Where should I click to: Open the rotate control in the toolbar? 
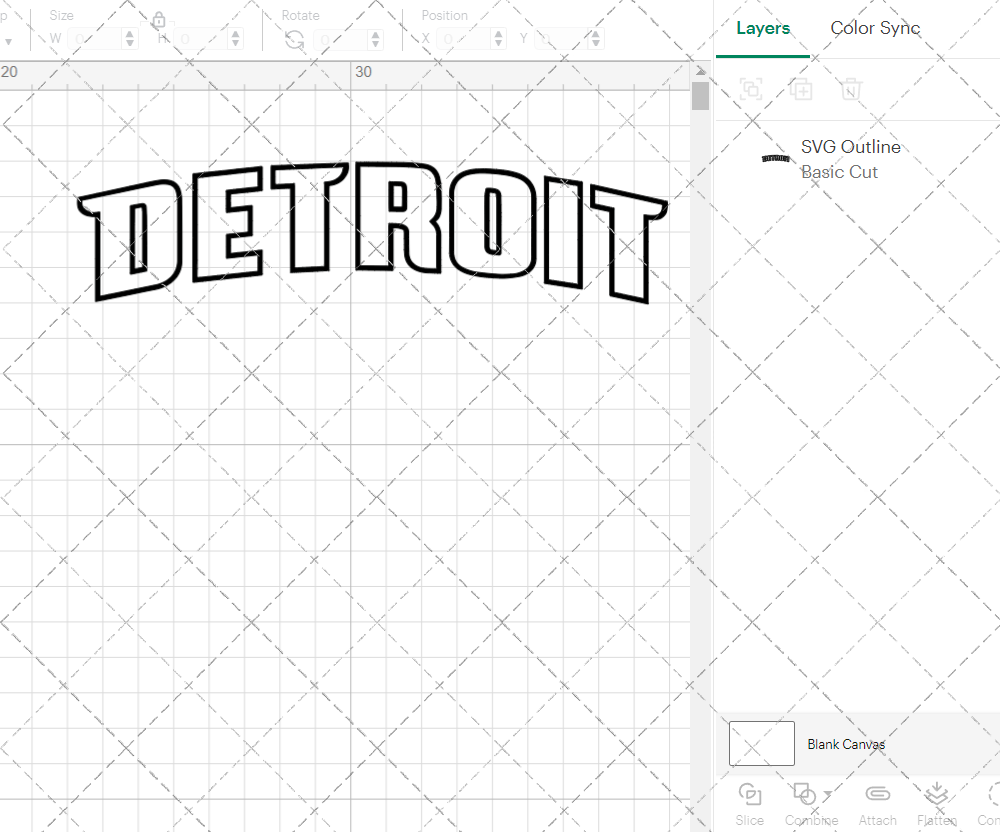pyautogui.click(x=293, y=39)
